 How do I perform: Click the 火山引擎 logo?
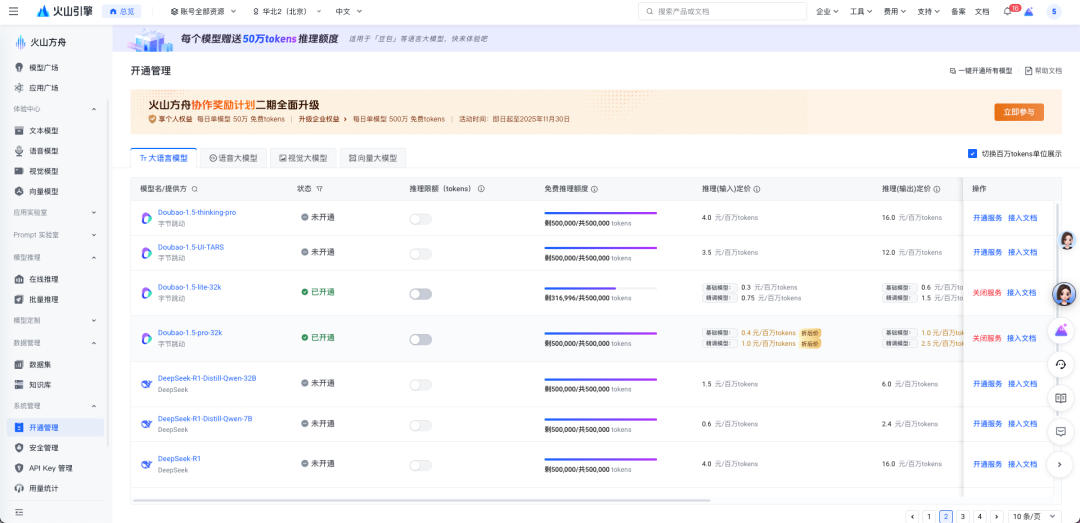(63, 11)
